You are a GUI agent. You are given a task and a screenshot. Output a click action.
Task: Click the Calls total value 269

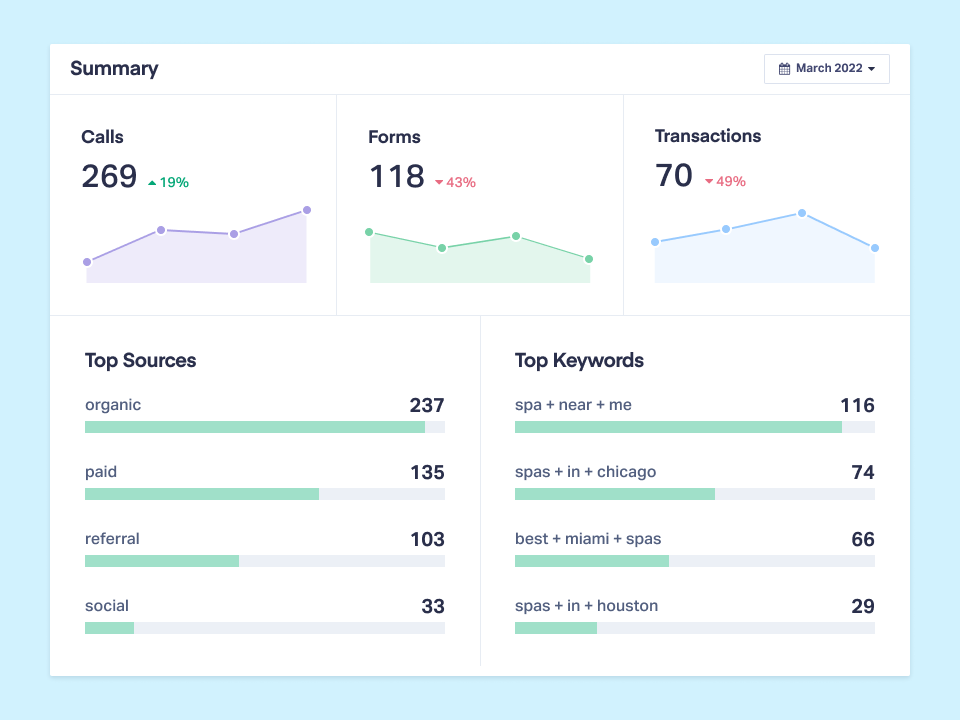pos(108,176)
